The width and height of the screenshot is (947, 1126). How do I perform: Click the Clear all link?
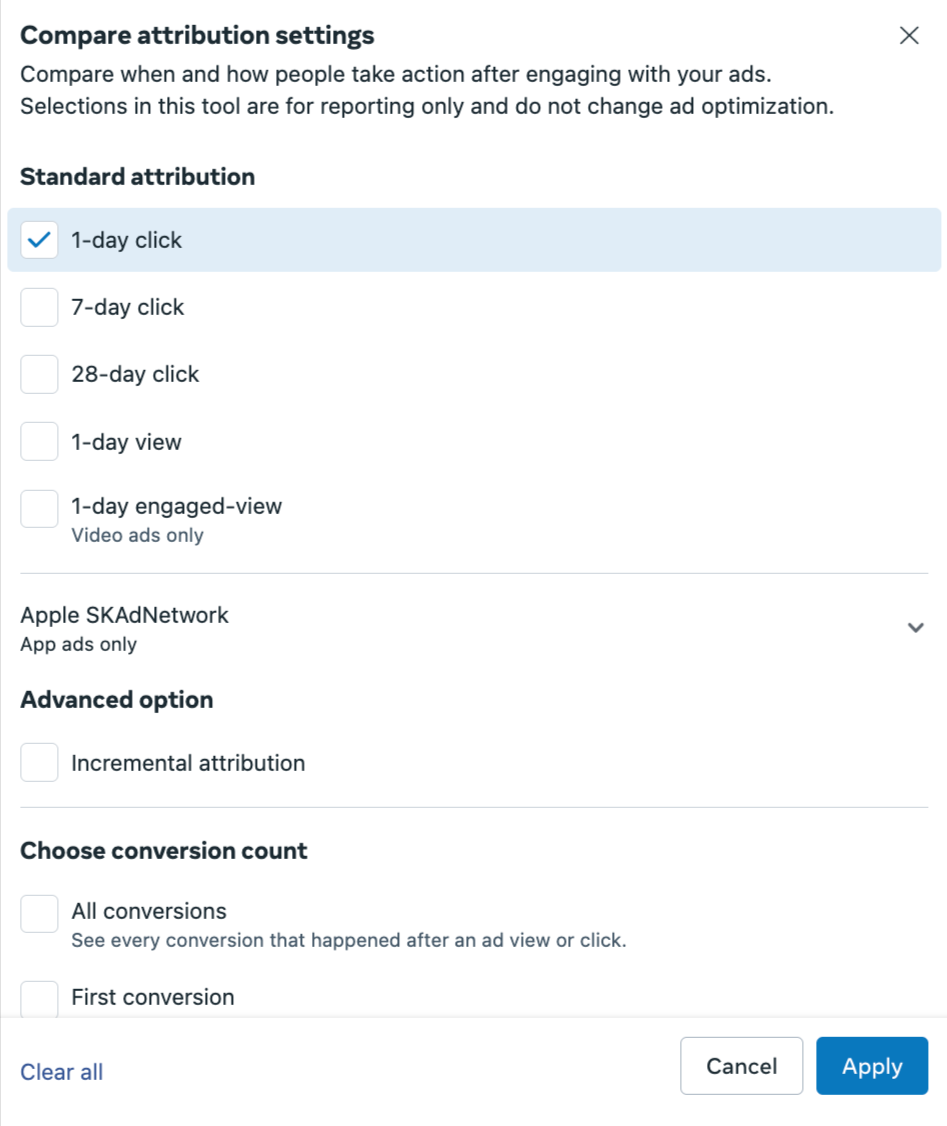[x=62, y=1071]
